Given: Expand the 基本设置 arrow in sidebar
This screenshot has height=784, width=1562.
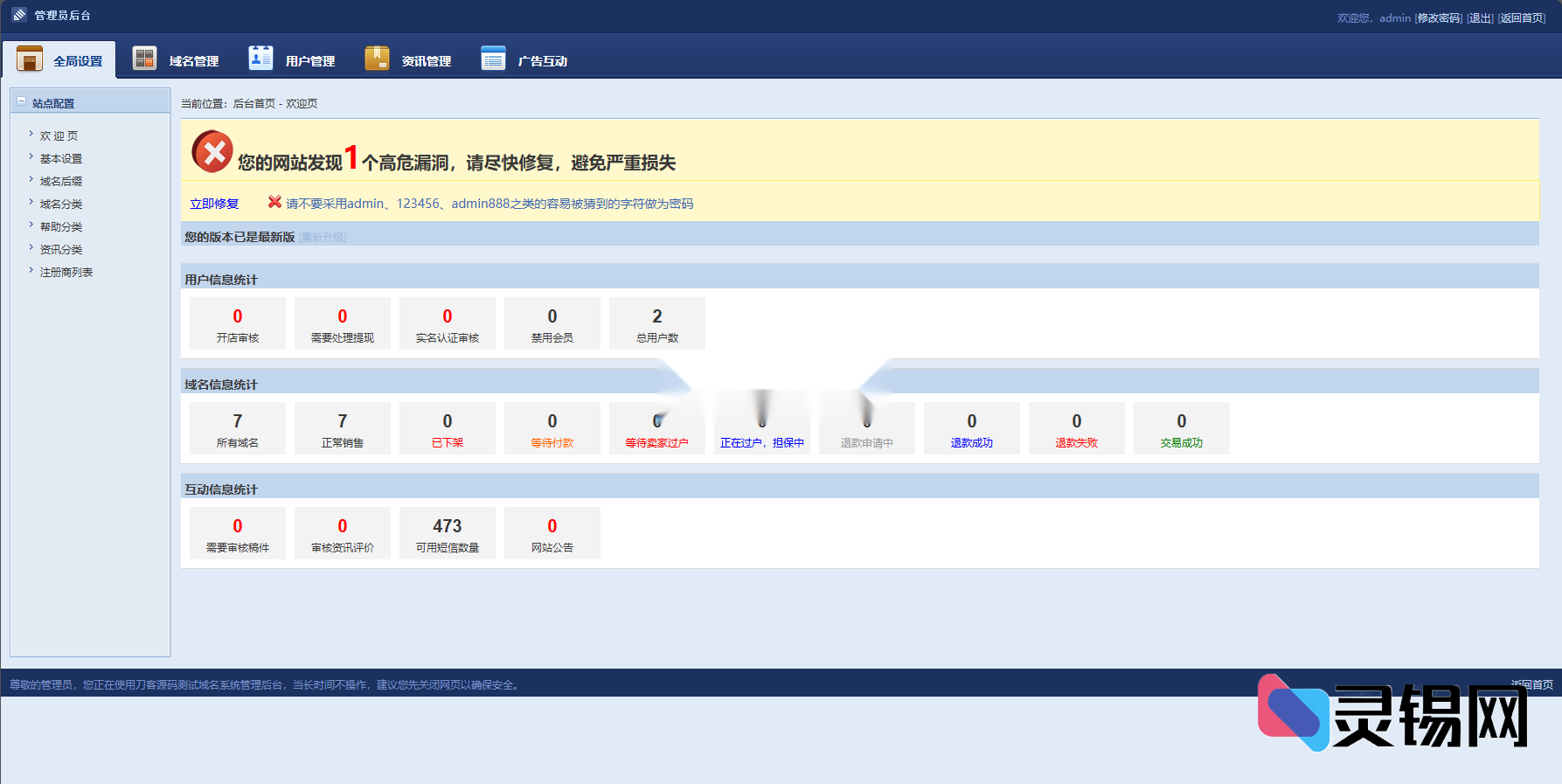Looking at the screenshot, I should pyautogui.click(x=31, y=157).
